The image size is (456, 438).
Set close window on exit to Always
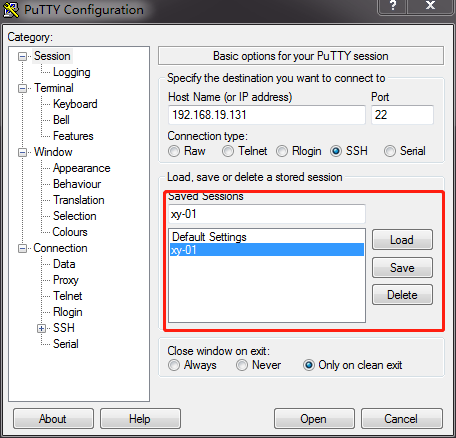click(174, 365)
